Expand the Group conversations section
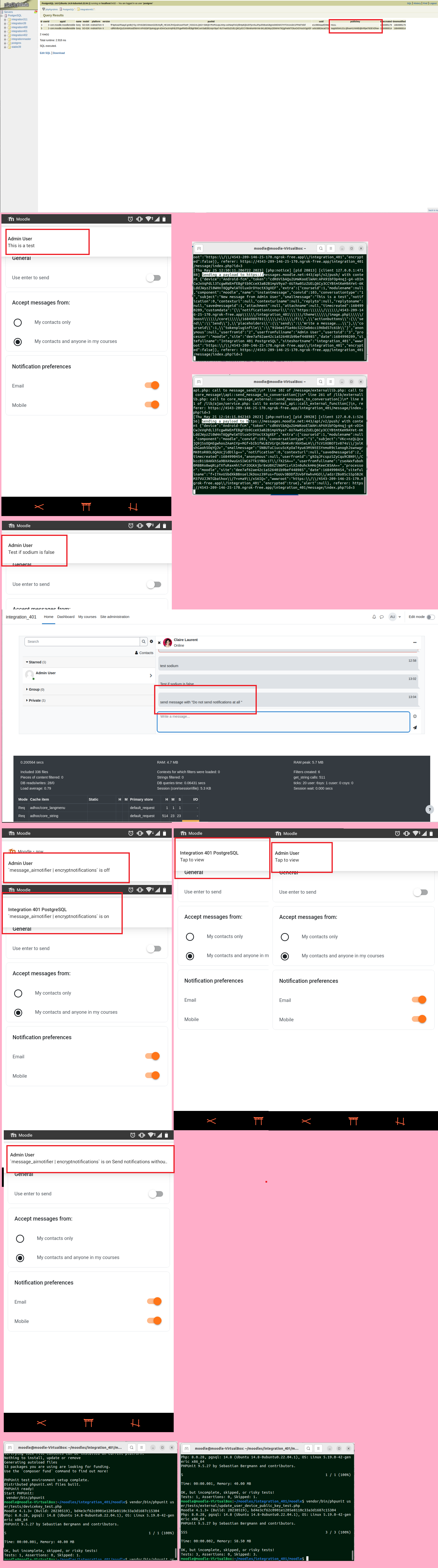 pos(35,690)
